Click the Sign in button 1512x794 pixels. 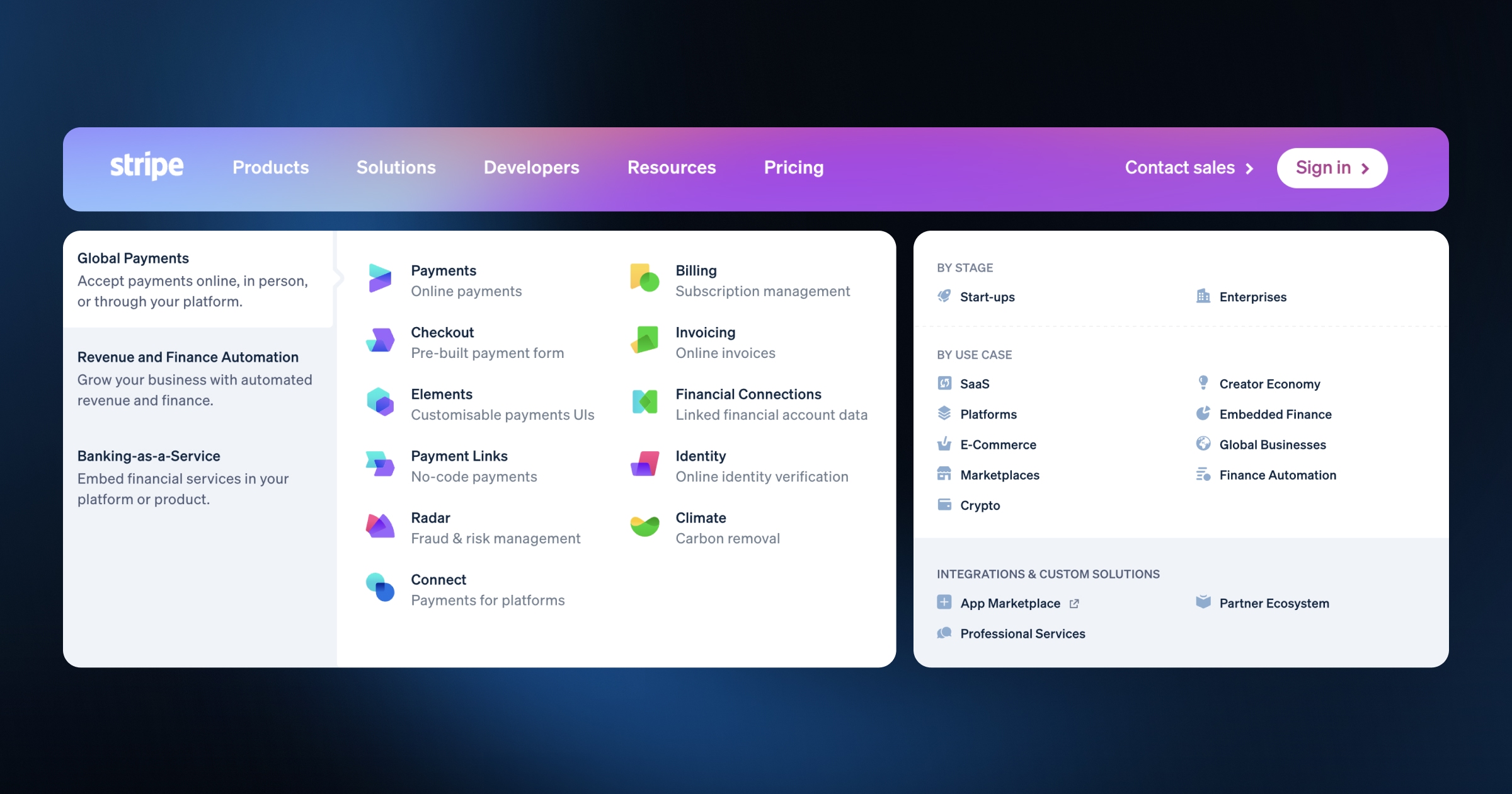pos(1331,168)
